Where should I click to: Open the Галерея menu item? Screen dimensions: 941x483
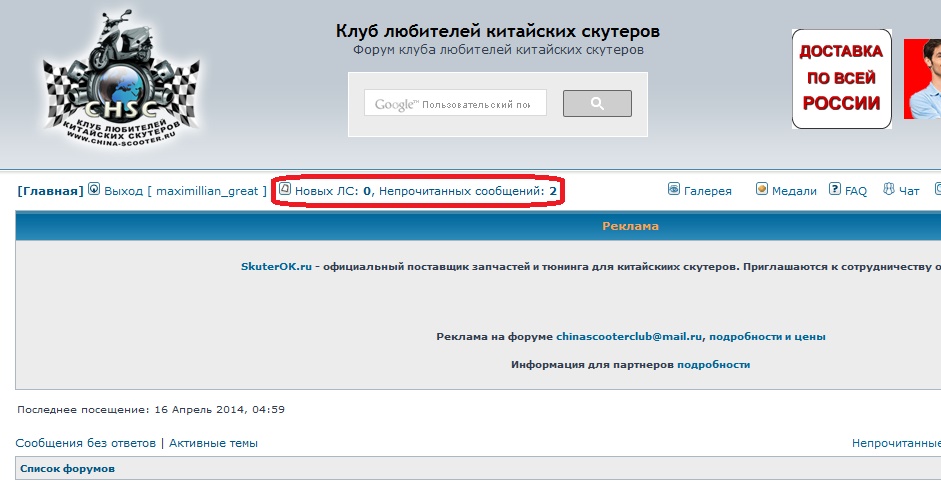(x=709, y=191)
